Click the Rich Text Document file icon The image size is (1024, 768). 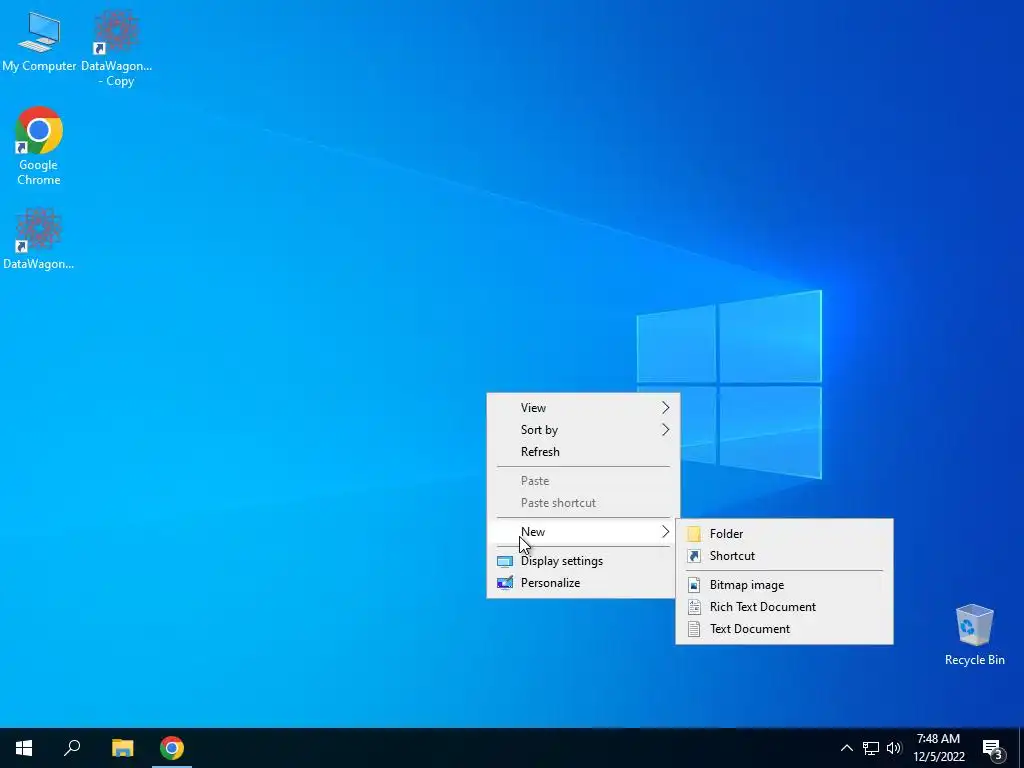click(x=694, y=607)
